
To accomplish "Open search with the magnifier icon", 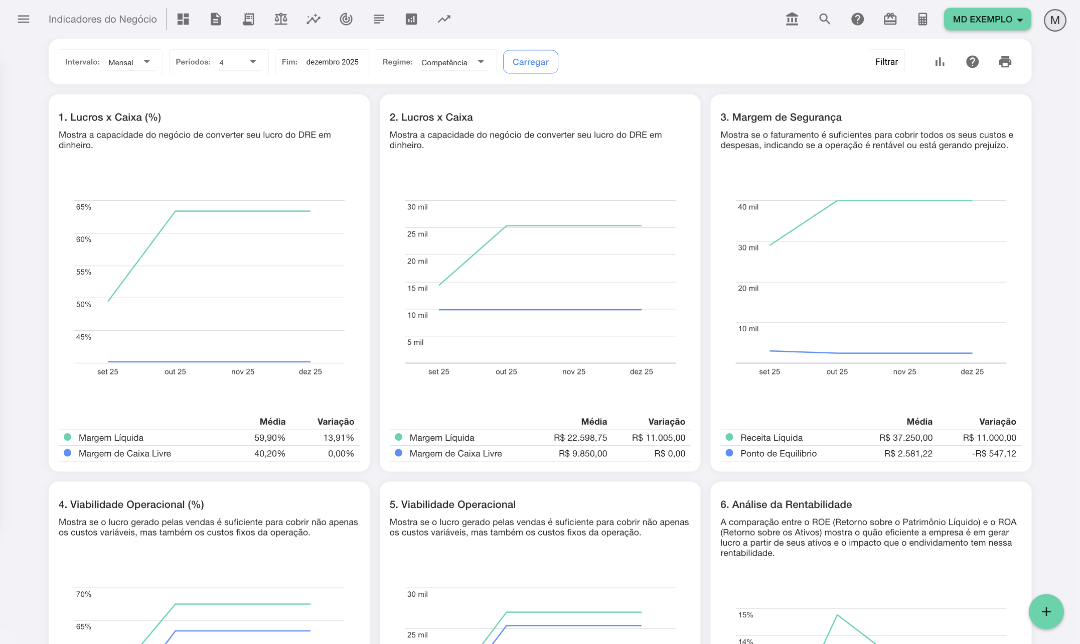I will pyautogui.click(x=825, y=19).
